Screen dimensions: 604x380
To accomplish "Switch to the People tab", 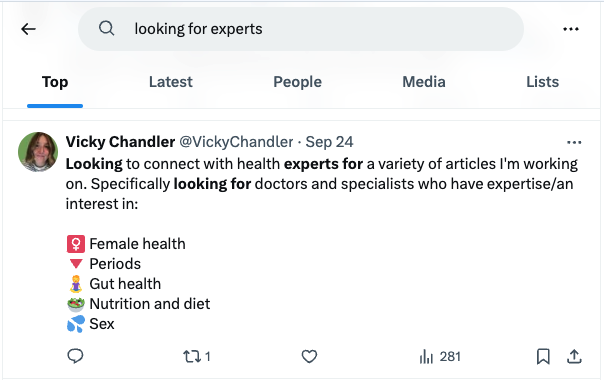I will click(x=297, y=82).
